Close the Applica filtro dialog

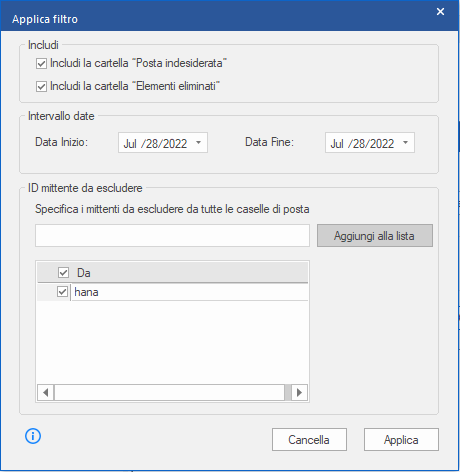click(440, 12)
